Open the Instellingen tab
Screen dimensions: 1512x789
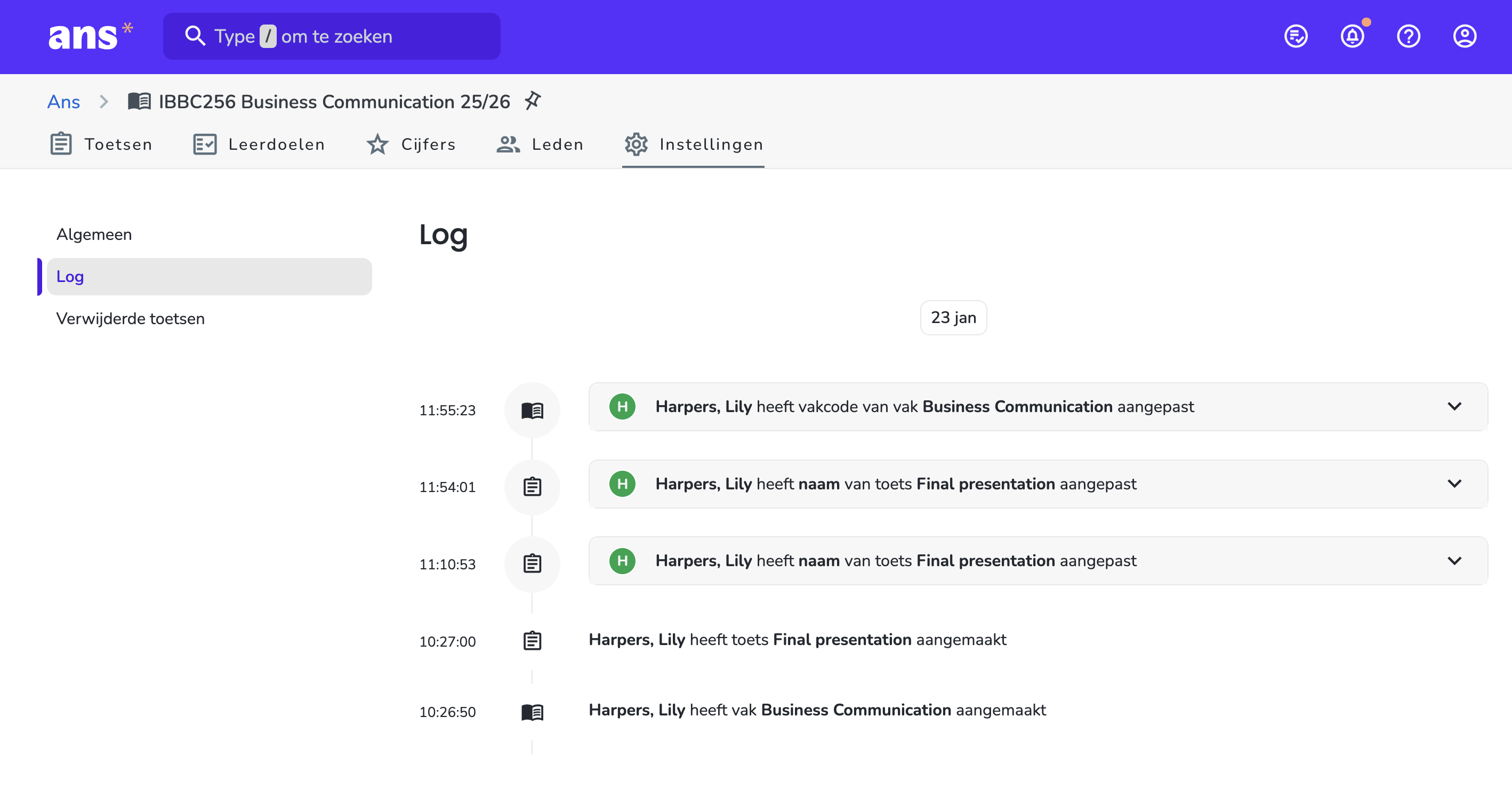(693, 144)
